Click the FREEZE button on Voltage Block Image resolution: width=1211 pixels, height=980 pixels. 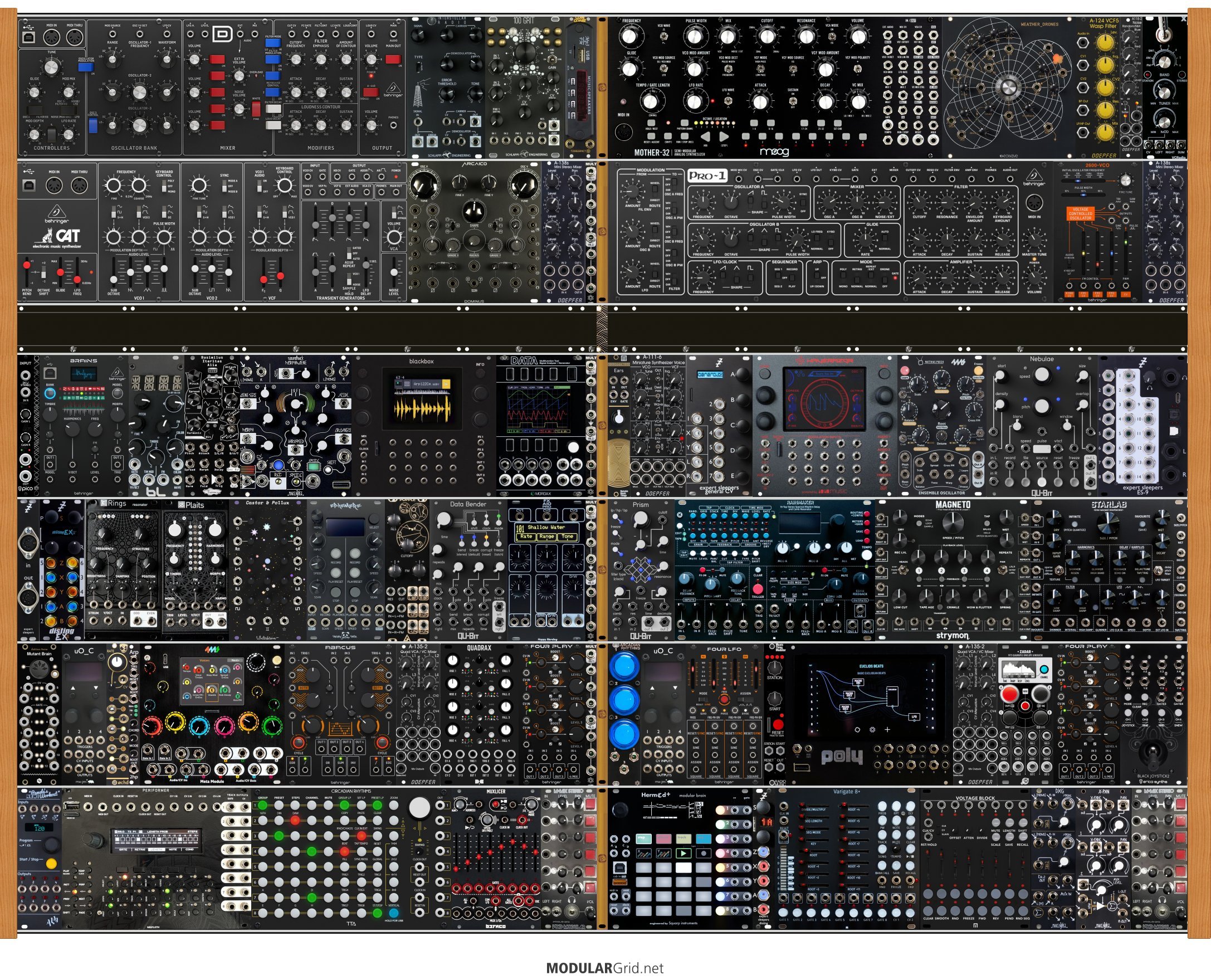[x=968, y=910]
